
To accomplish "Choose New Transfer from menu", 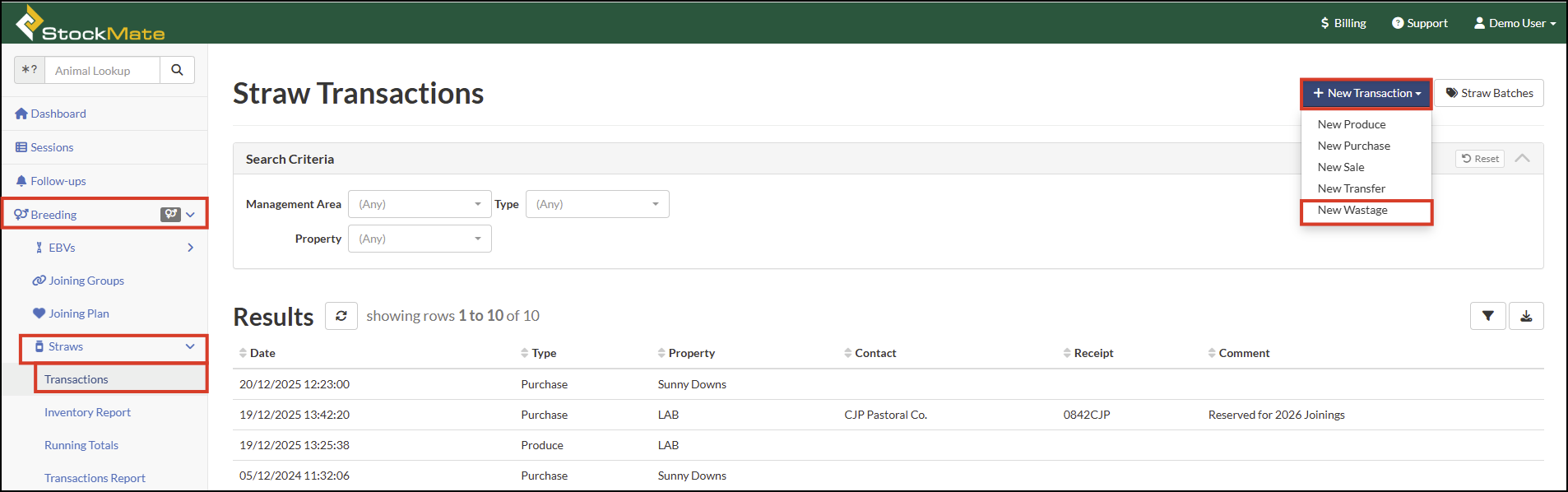I will pos(1352,188).
